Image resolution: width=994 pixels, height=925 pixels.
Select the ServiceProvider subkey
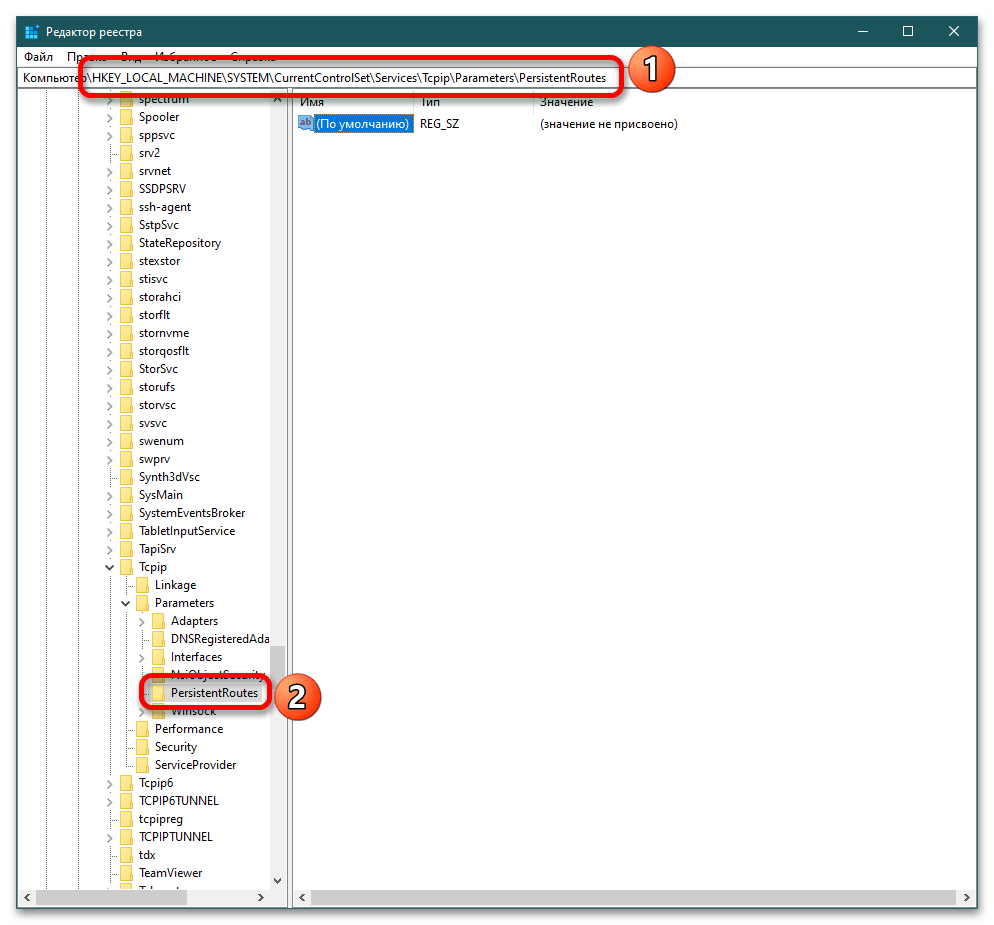pyautogui.click(x=195, y=765)
